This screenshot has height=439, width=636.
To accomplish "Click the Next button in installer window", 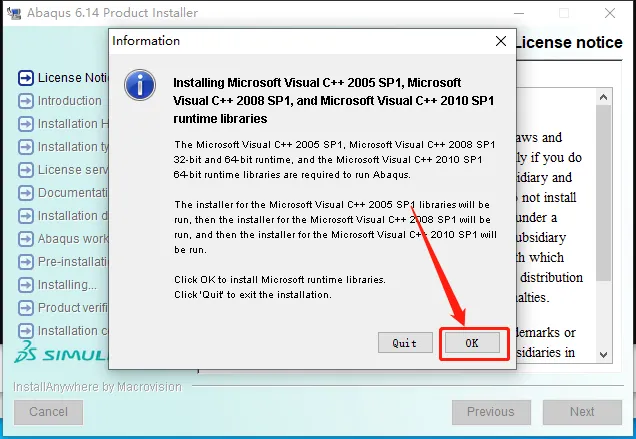I will click(582, 412).
